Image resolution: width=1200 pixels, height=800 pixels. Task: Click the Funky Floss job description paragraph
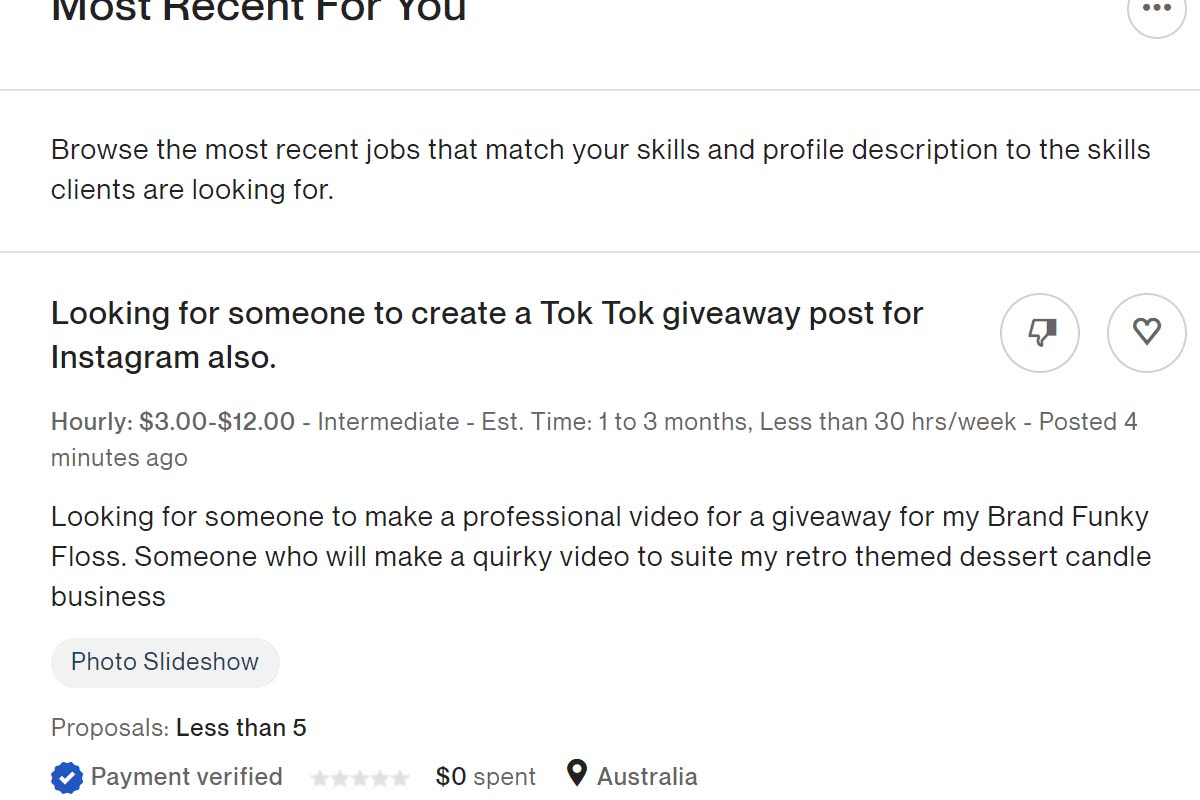(601, 557)
